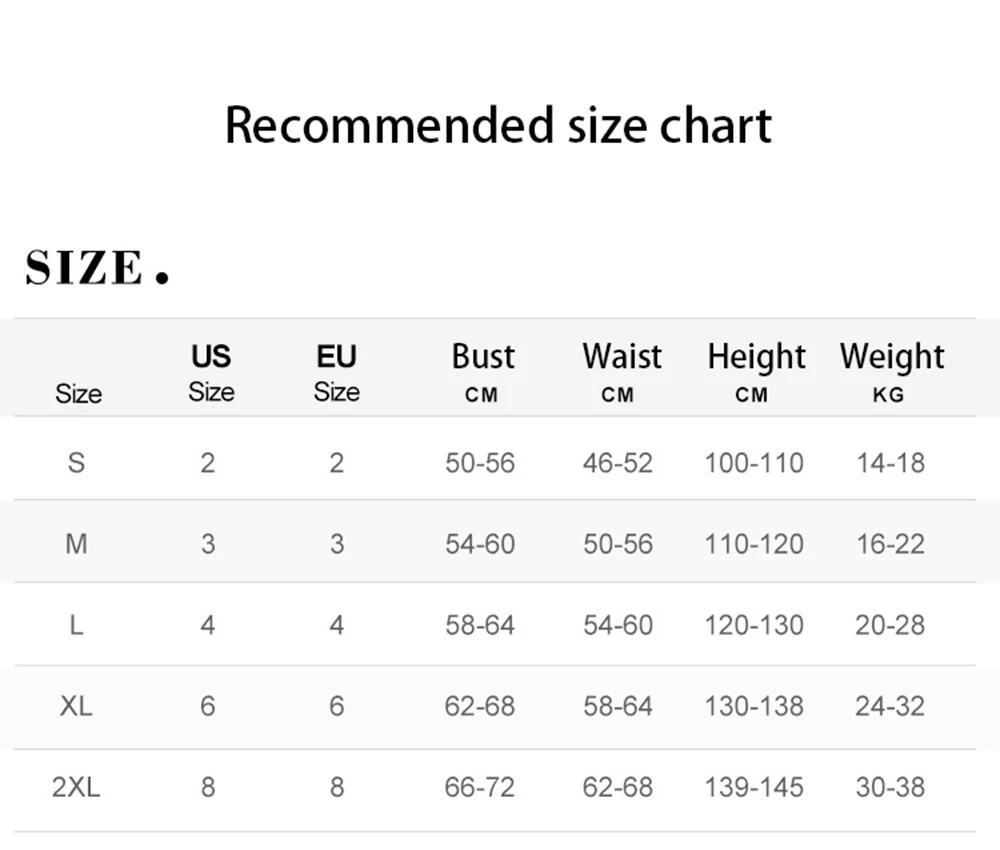The height and width of the screenshot is (850, 1000).
Task: Click the height value 120-130
Action: click(x=754, y=625)
